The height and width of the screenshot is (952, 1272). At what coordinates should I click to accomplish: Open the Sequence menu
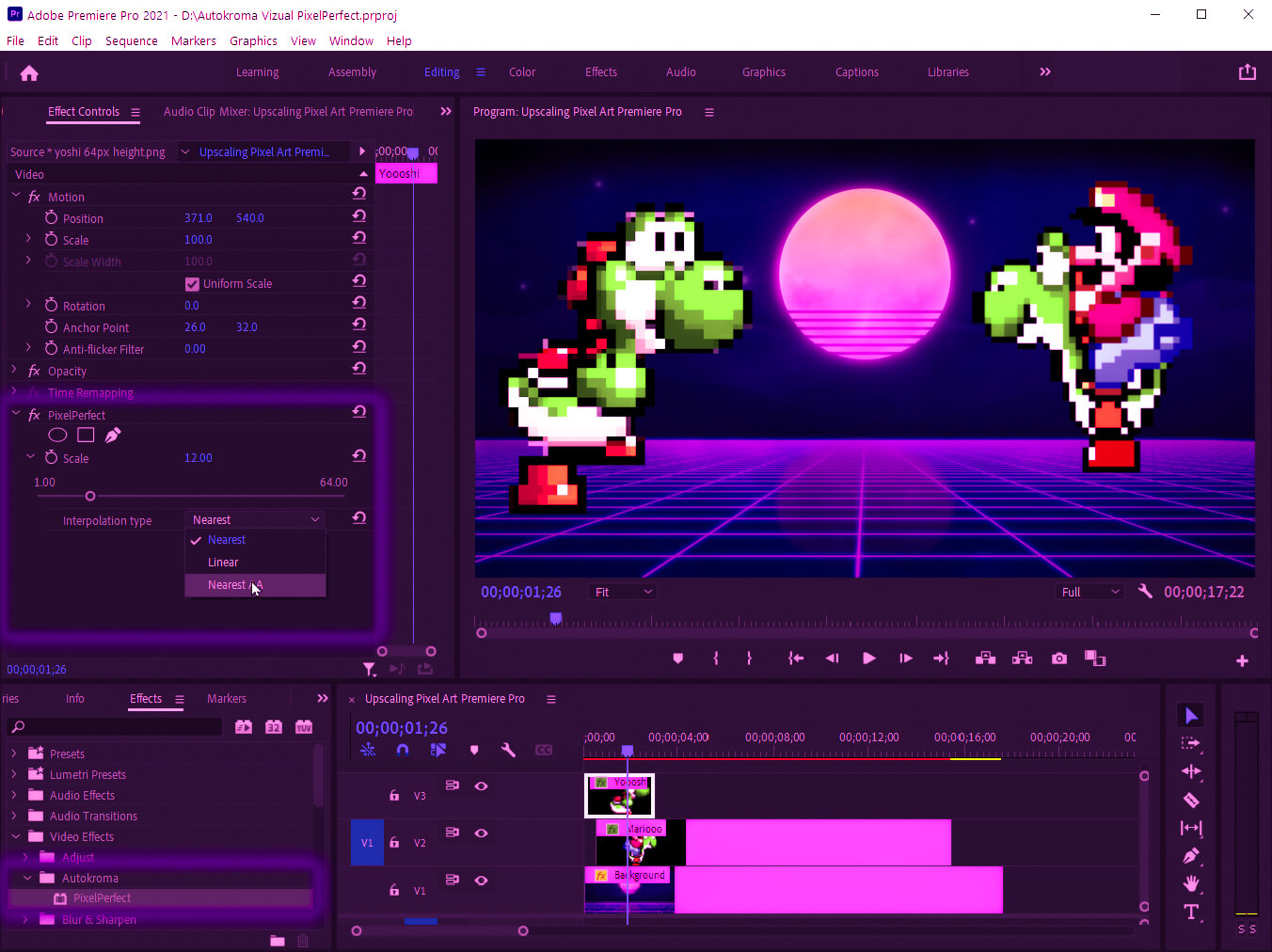pos(131,40)
